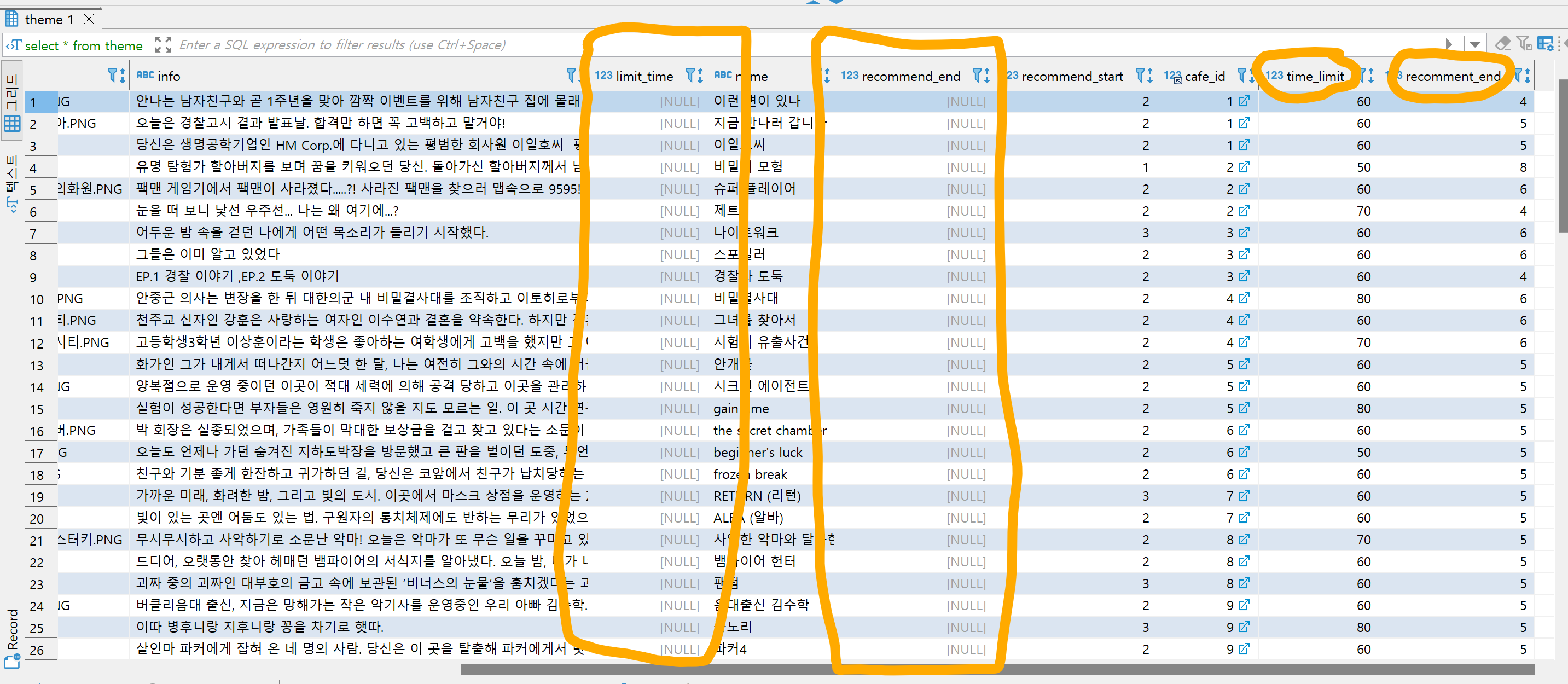
Task: Switch to the 텍스트 (Text) view
Action: point(11,183)
